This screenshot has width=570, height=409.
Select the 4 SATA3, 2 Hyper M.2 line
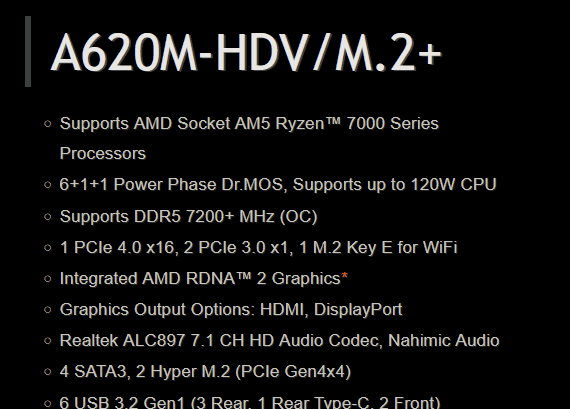pyautogui.click(x=205, y=372)
